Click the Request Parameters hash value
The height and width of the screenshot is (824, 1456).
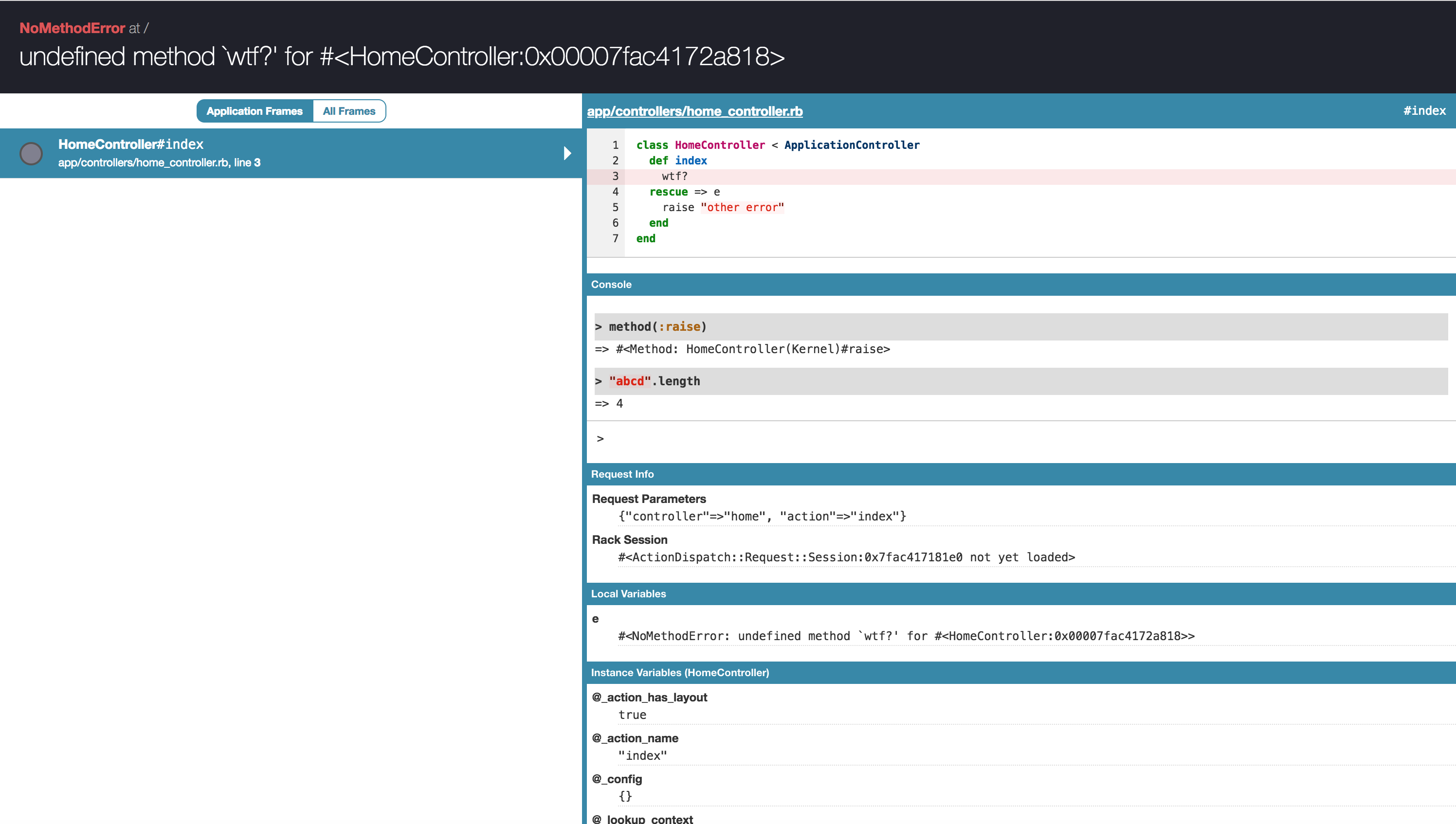[x=762, y=516]
